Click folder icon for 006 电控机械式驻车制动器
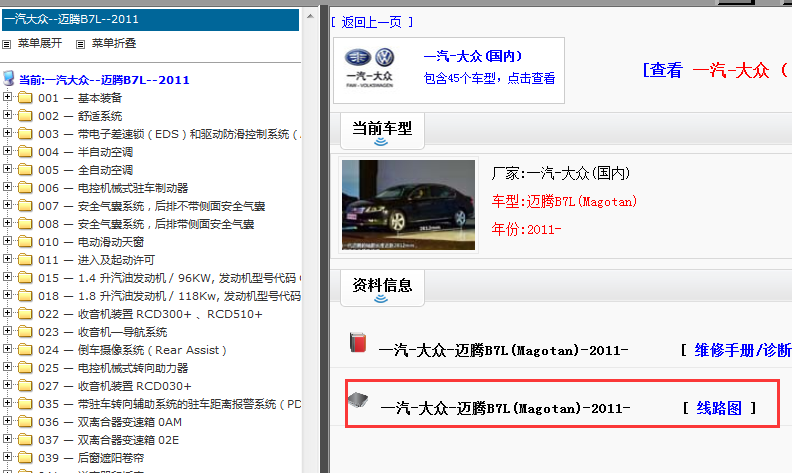The width and height of the screenshot is (792, 473). tap(25, 188)
